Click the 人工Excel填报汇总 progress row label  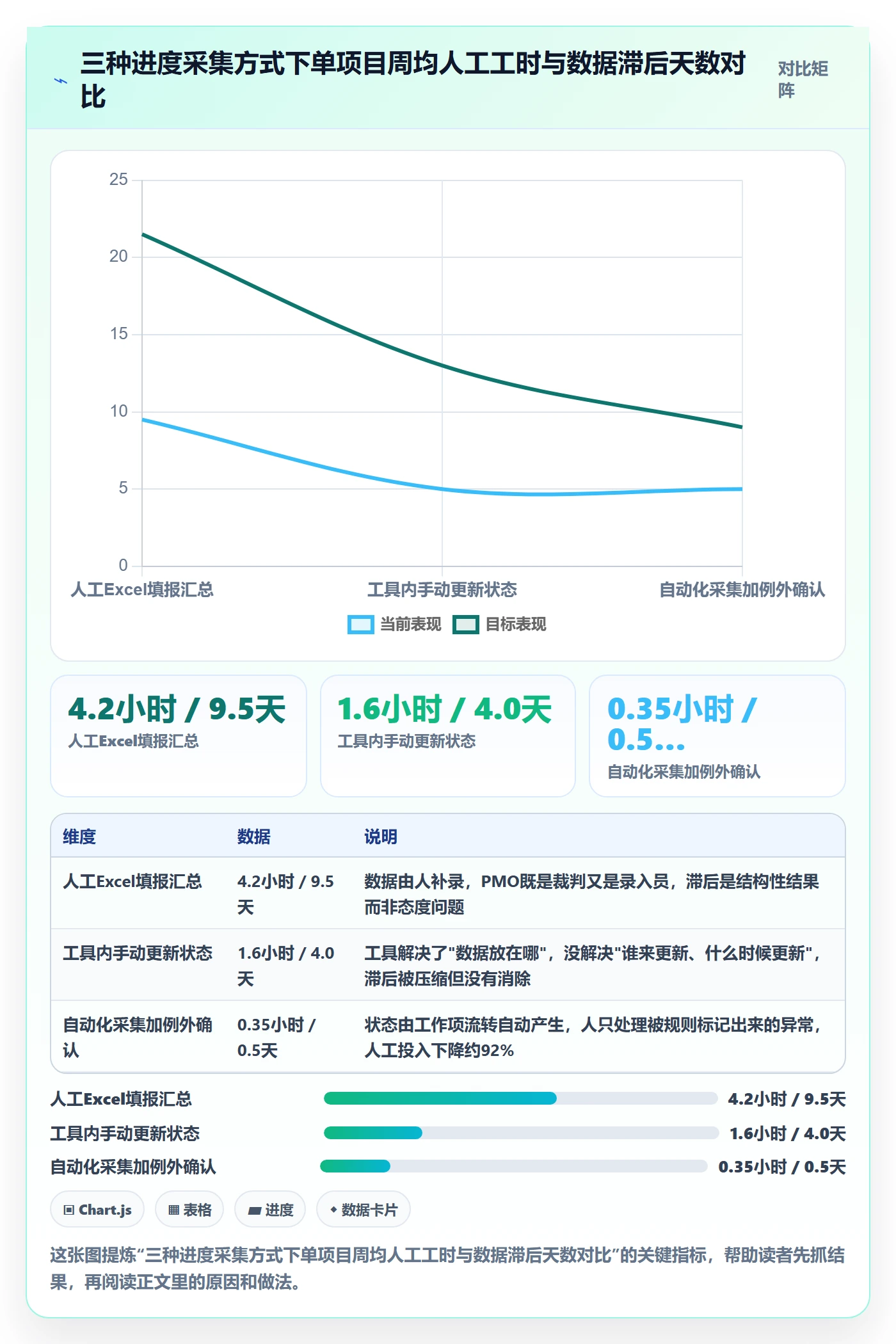pos(121,1099)
